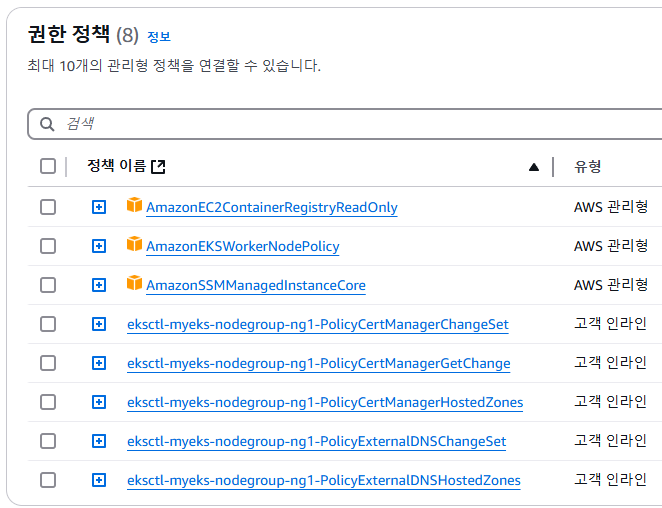Screen dimensions: 662x508
Task: Check AmazonSSMManagedInstanceCore row checkbox
Action: click(48, 285)
